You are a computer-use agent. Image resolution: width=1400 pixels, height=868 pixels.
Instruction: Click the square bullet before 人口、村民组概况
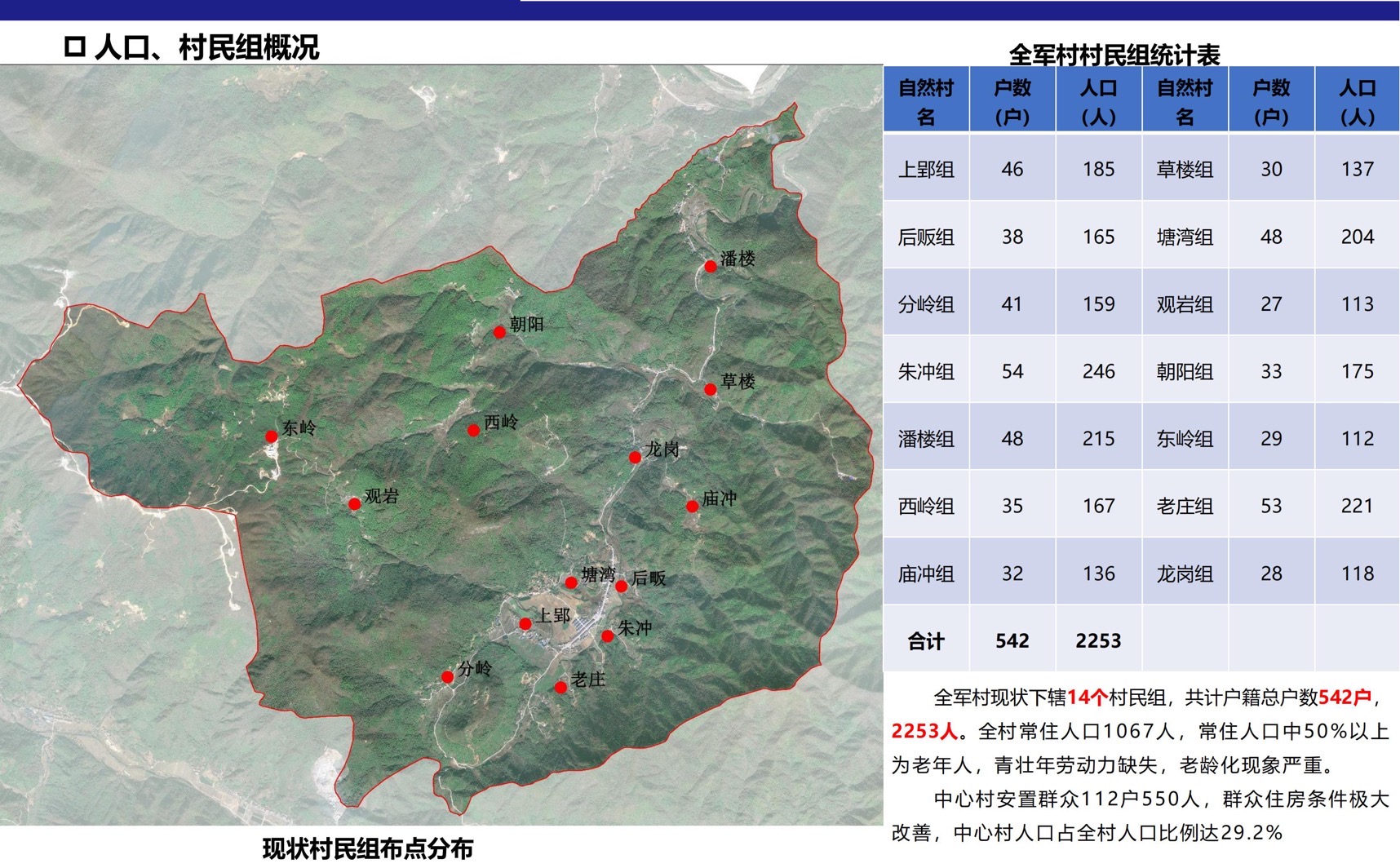tap(74, 47)
